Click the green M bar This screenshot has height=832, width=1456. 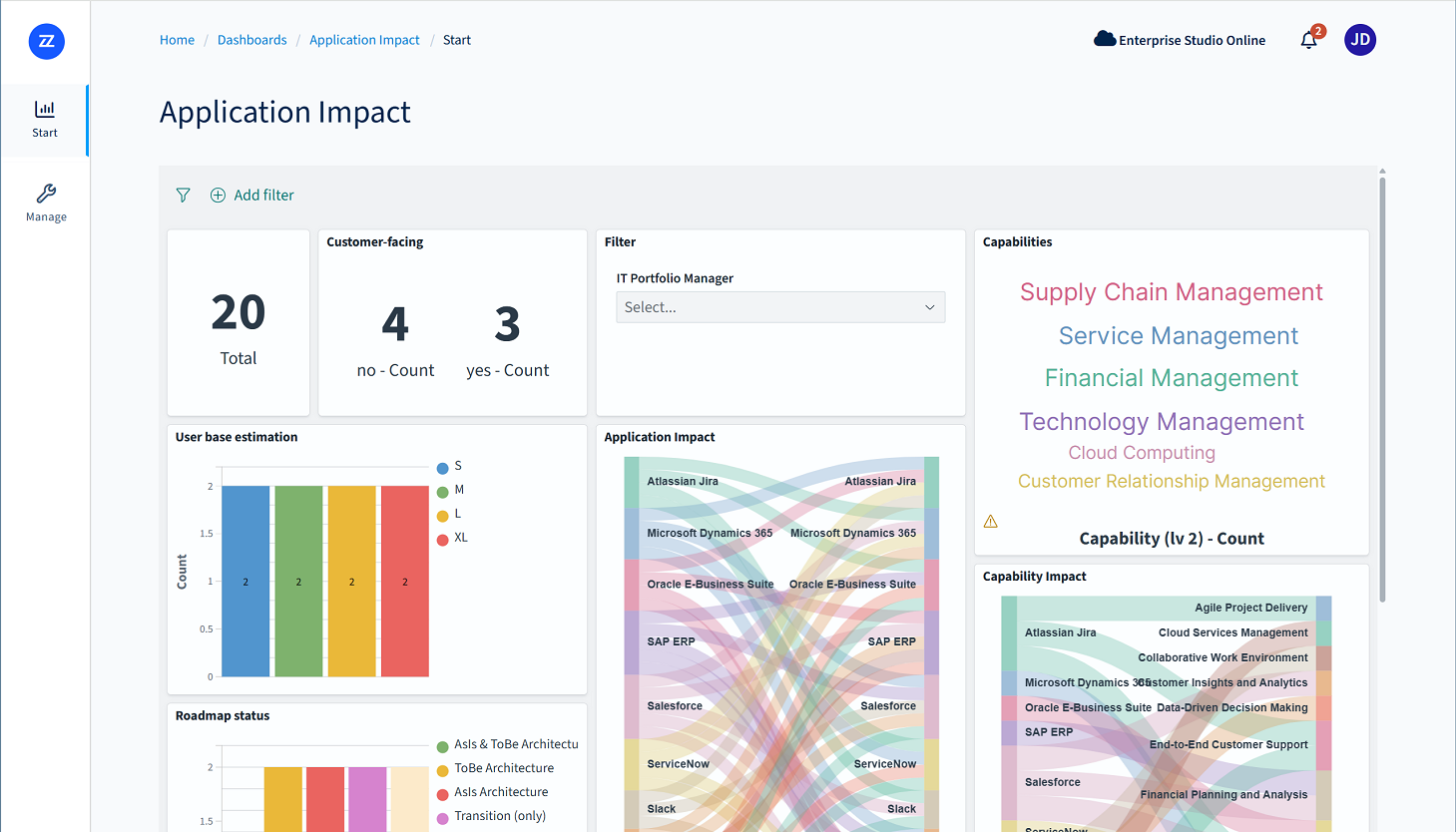click(298, 582)
